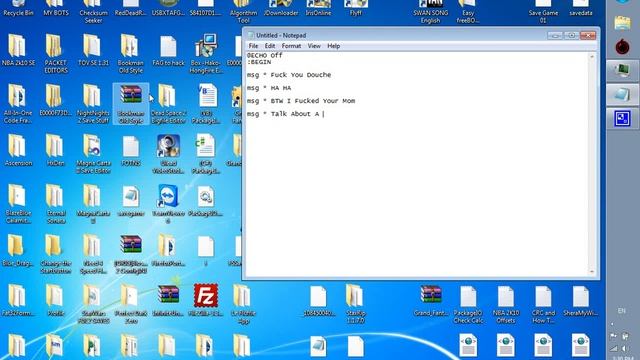Image resolution: width=640 pixels, height=360 pixels.
Task: Select the Bookman Old Style folder icon
Action: 131,54
